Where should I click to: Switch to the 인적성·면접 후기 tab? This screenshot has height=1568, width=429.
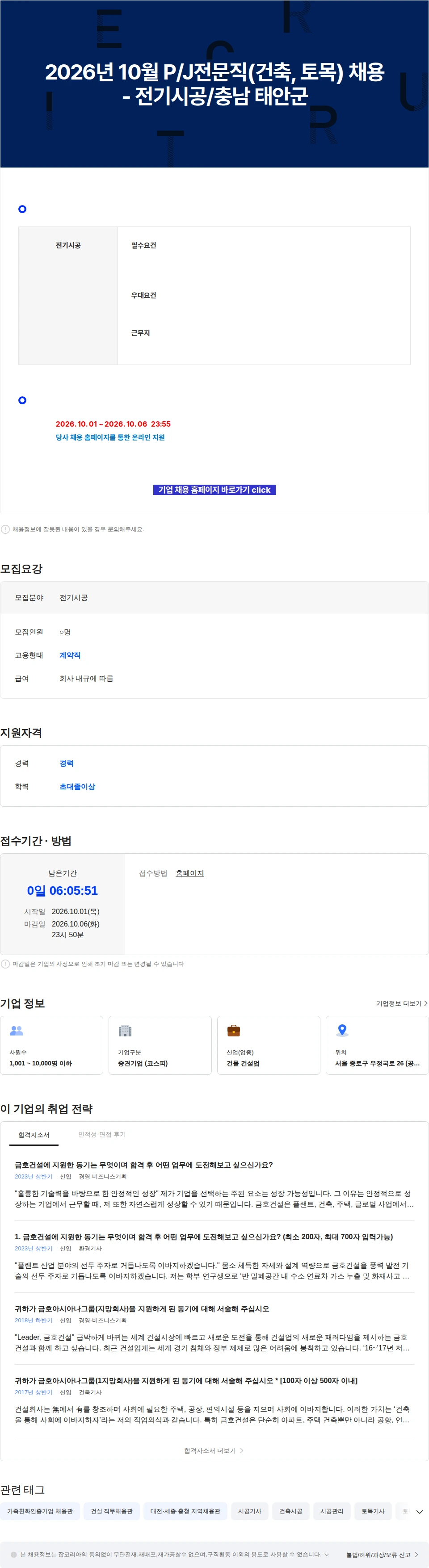pos(101,1135)
